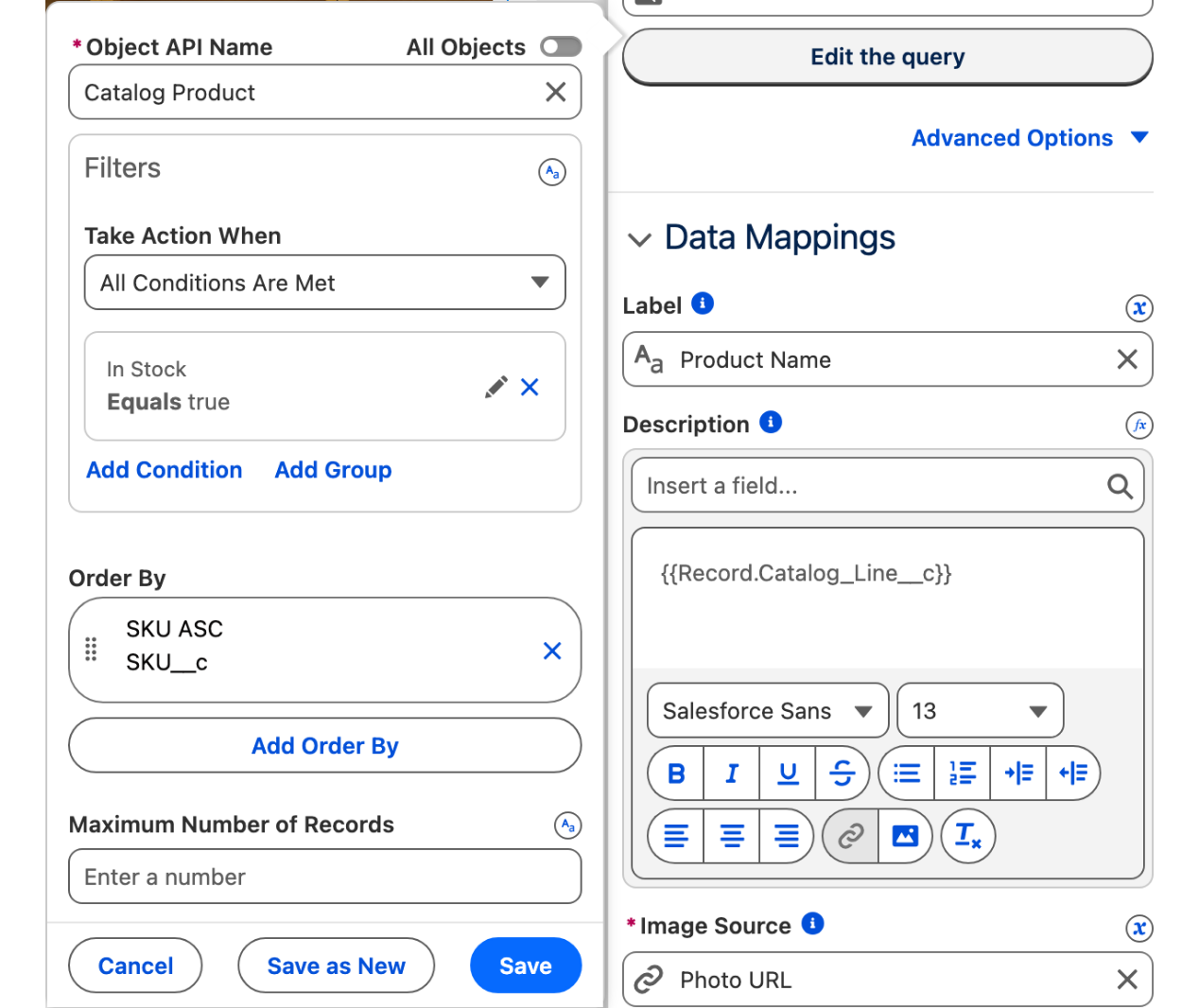Toggle bold formatting

coord(676,773)
